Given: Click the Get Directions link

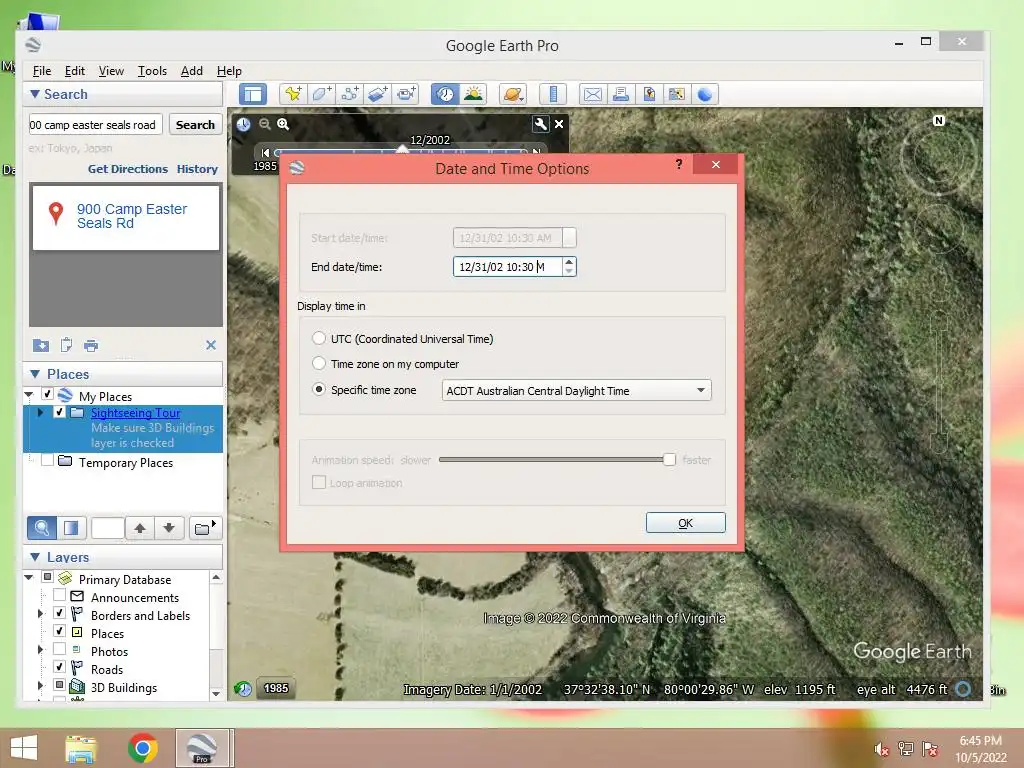Looking at the screenshot, I should pos(128,169).
